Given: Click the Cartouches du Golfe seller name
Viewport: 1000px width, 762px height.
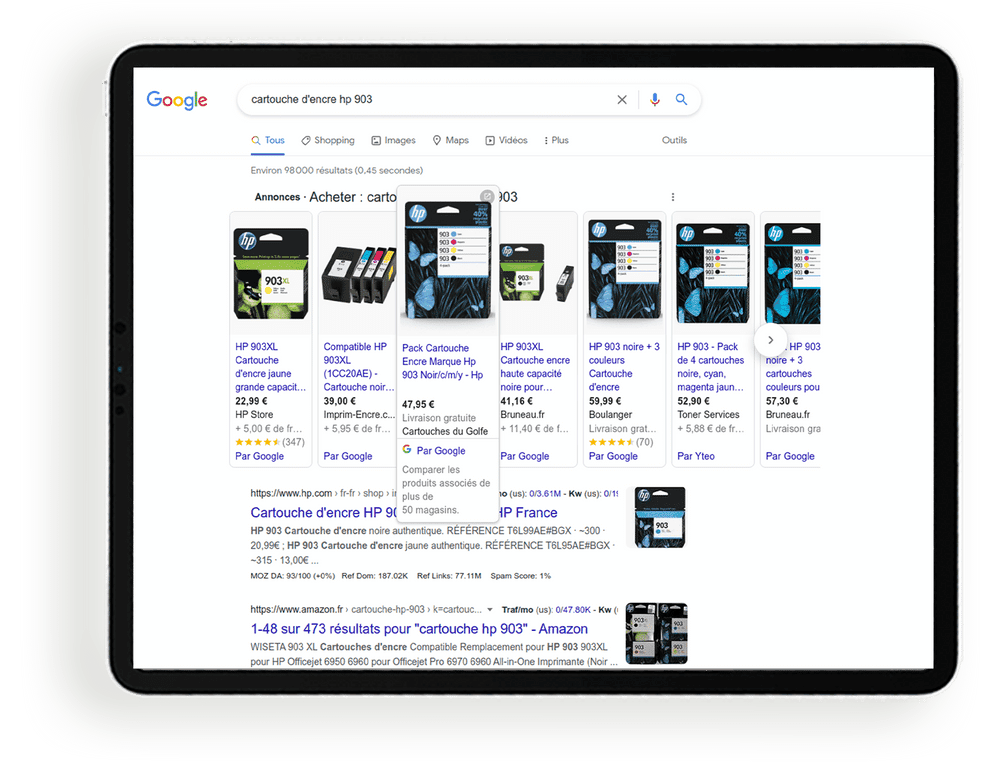Looking at the screenshot, I should [445, 432].
